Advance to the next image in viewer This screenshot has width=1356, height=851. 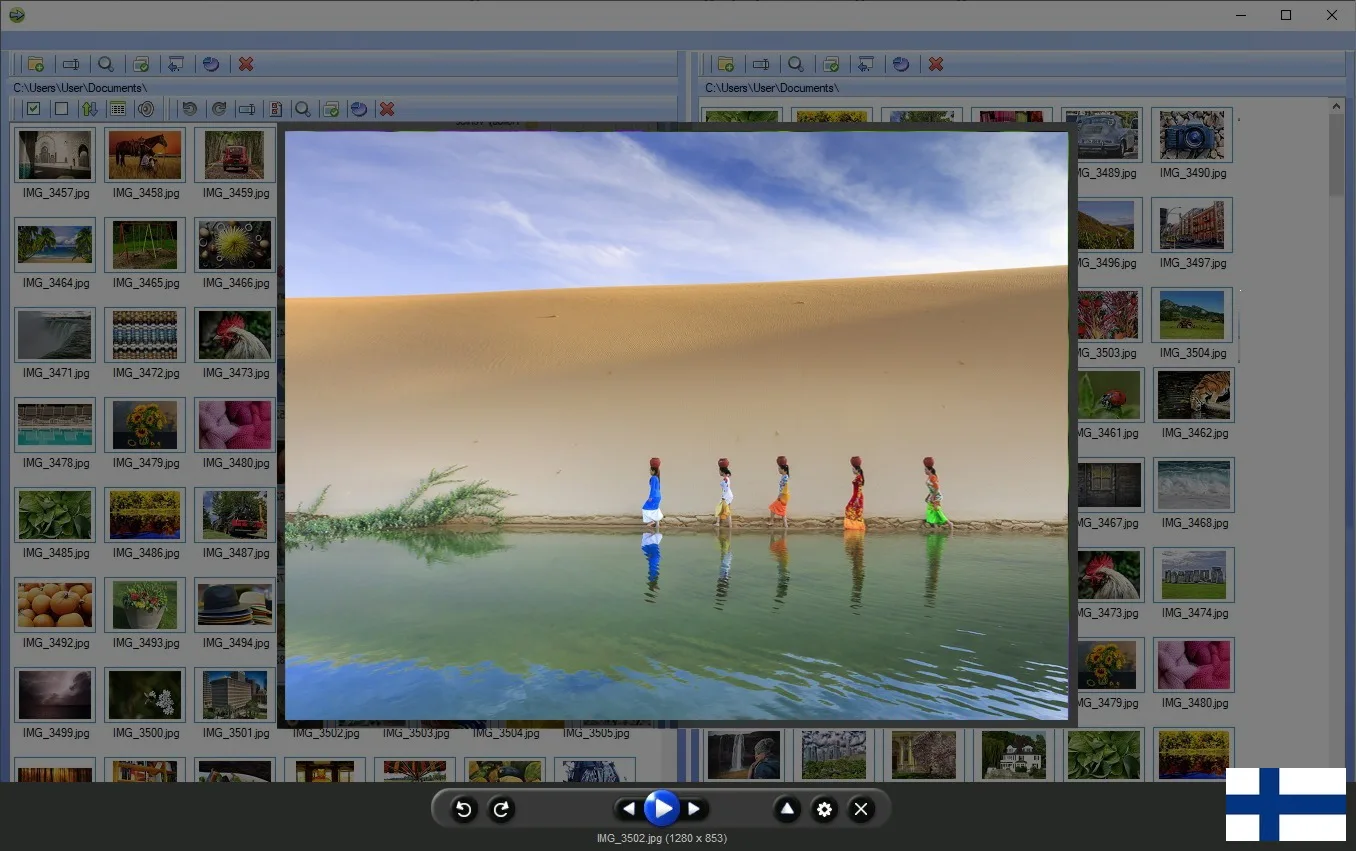pos(694,809)
